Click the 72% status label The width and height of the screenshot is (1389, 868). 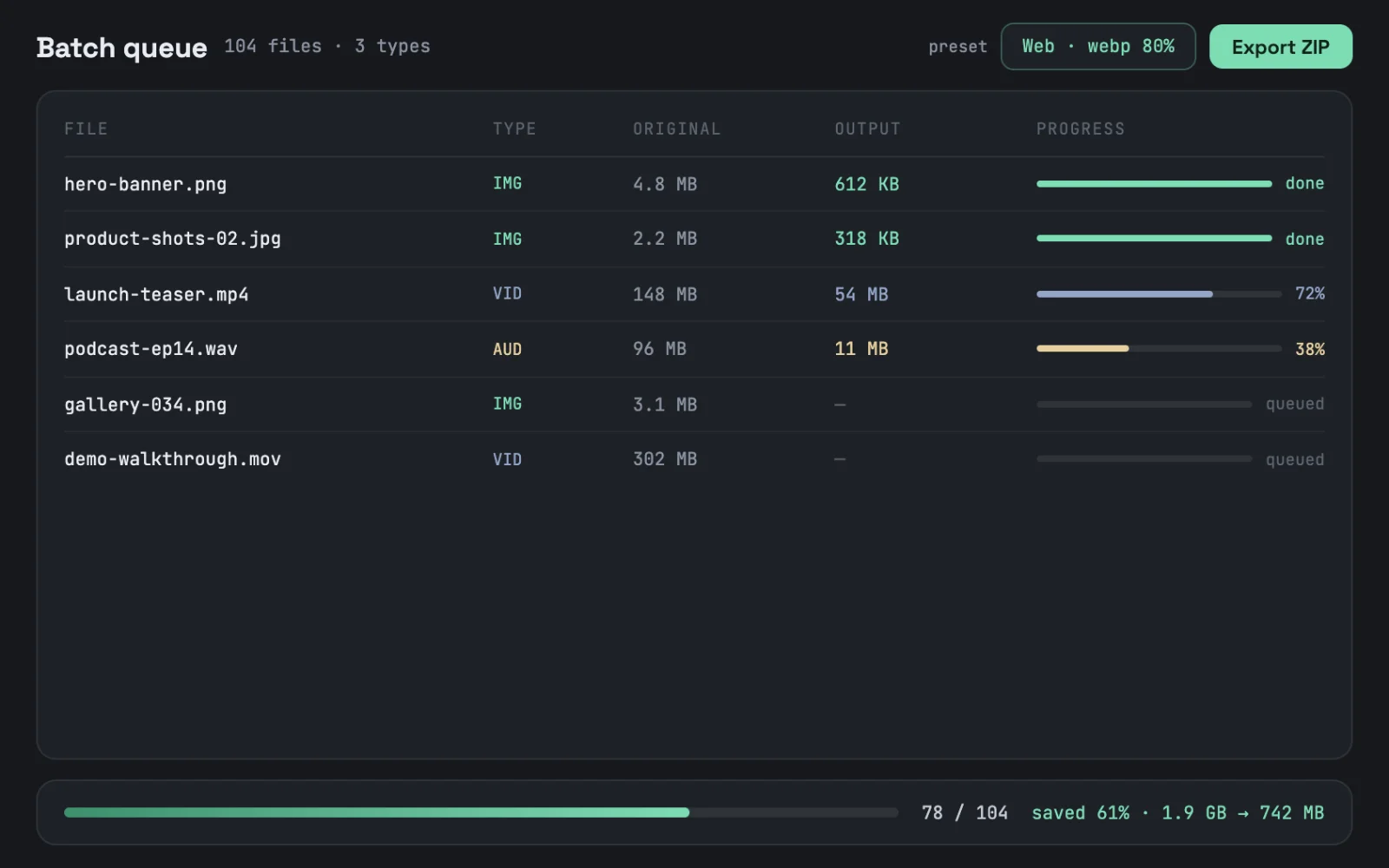point(1310,293)
